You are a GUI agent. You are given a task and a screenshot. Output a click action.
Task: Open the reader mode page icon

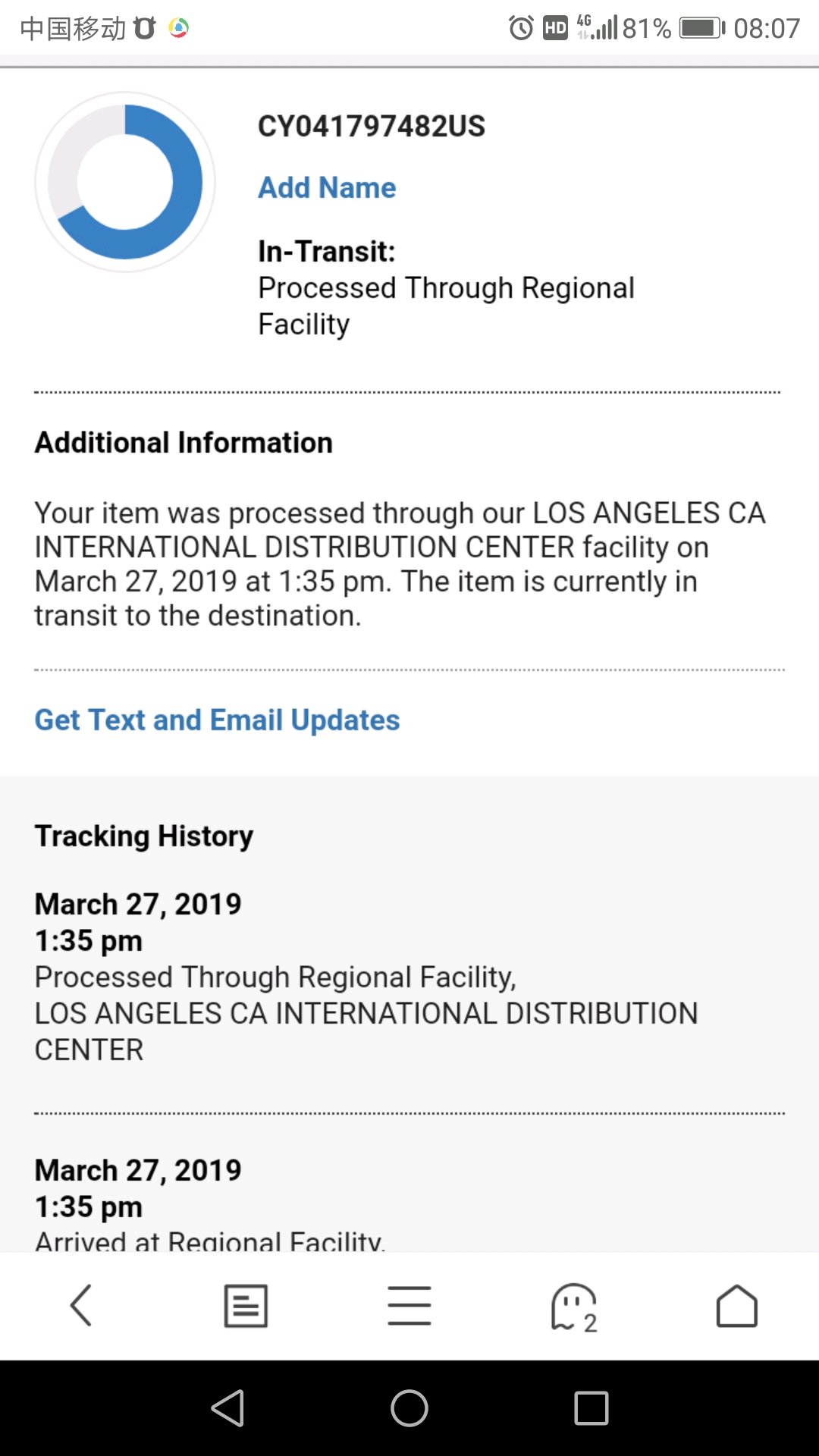point(246,1305)
